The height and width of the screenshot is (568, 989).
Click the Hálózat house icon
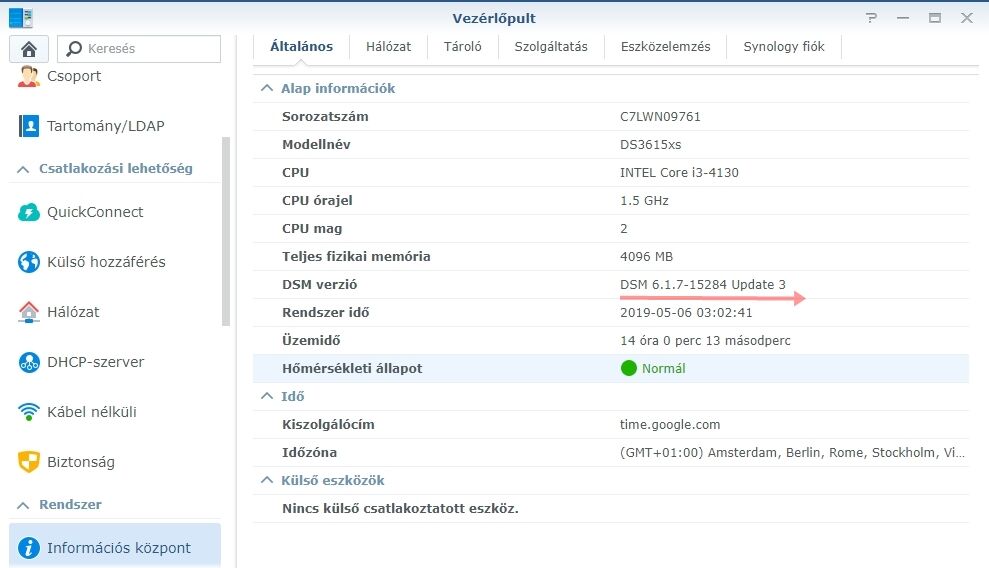[29, 312]
